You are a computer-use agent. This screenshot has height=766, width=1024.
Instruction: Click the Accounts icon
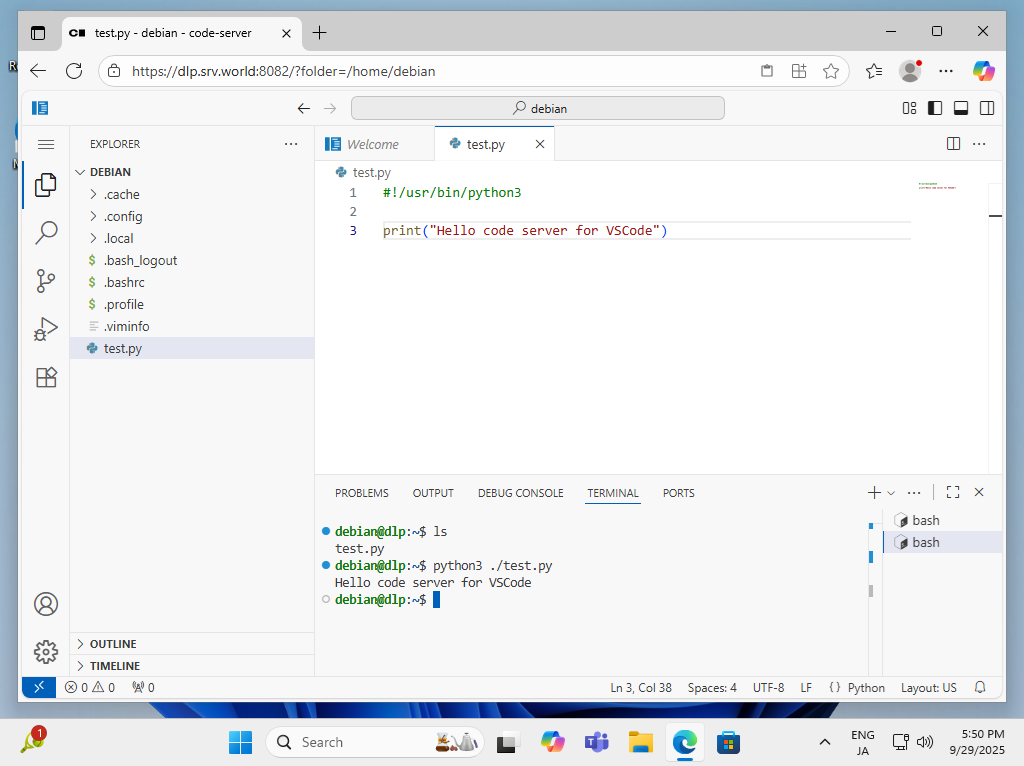(46, 604)
